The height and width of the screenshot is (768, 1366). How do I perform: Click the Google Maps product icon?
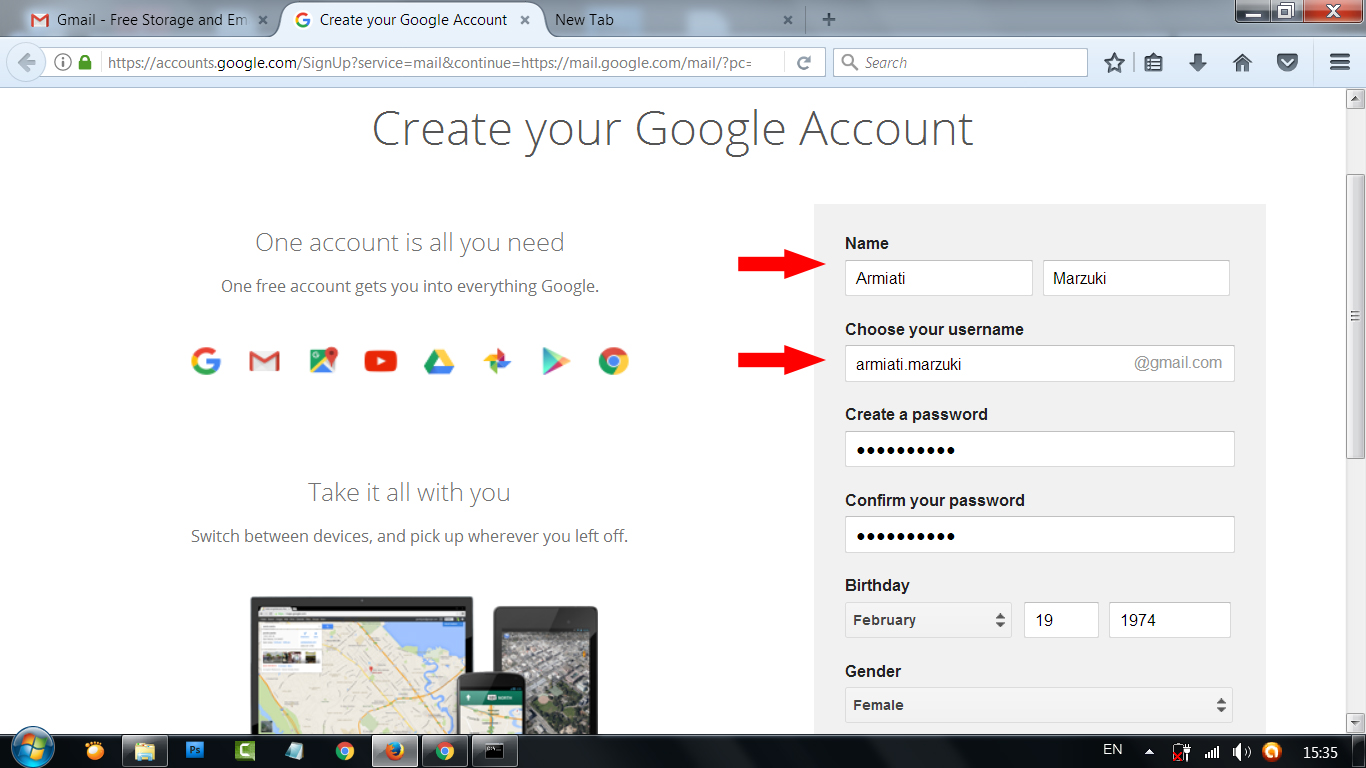(323, 361)
